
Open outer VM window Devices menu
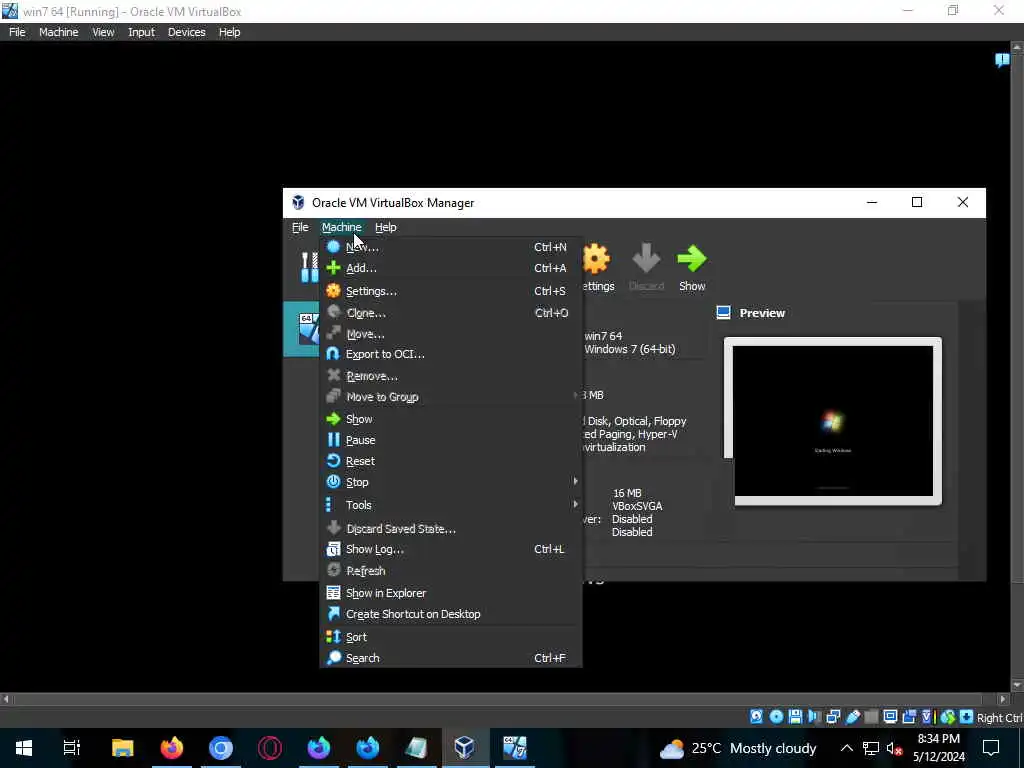pyautogui.click(x=186, y=32)
